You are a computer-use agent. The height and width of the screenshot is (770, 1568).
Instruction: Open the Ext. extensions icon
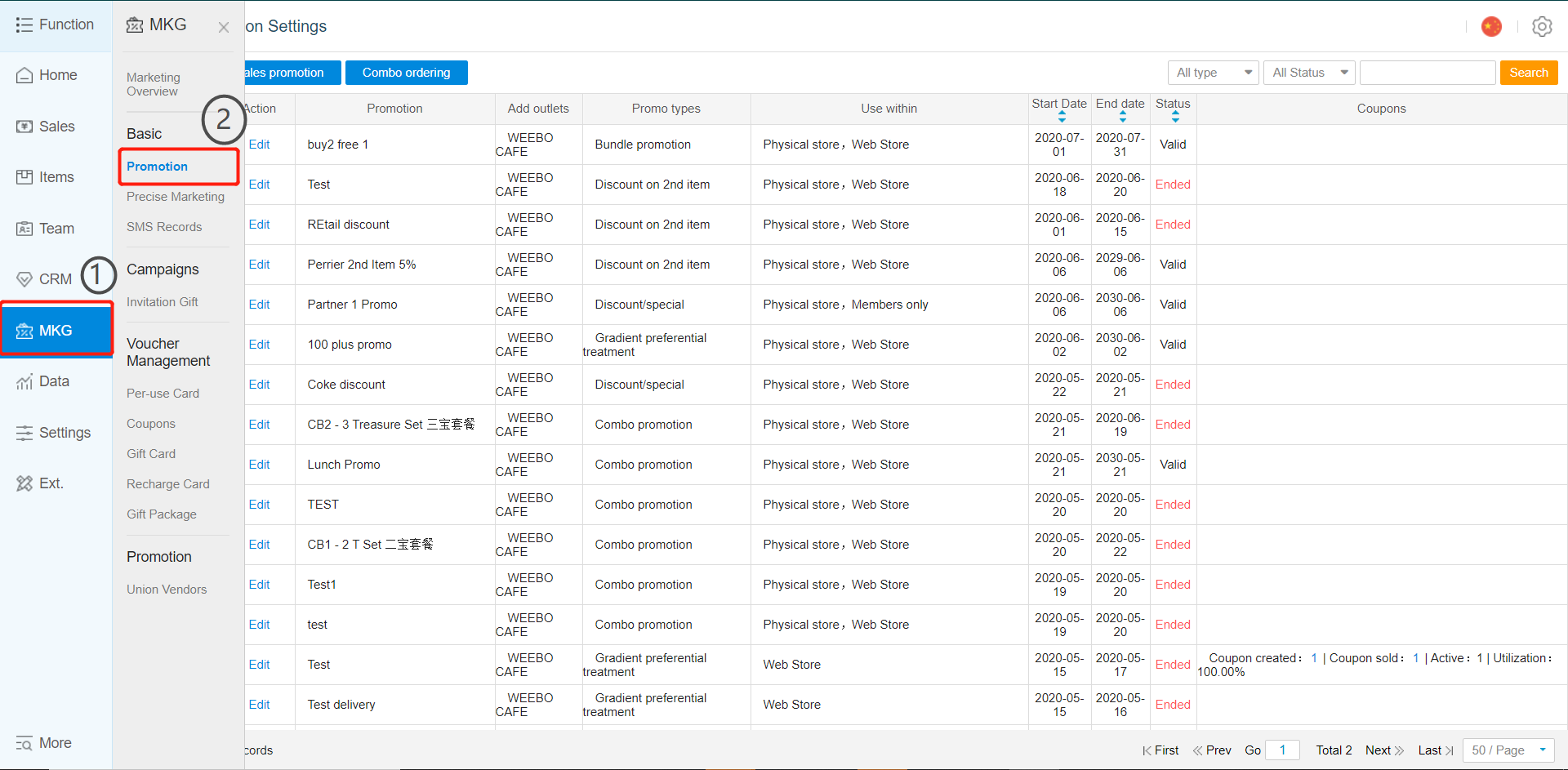[x=24, y=483]
